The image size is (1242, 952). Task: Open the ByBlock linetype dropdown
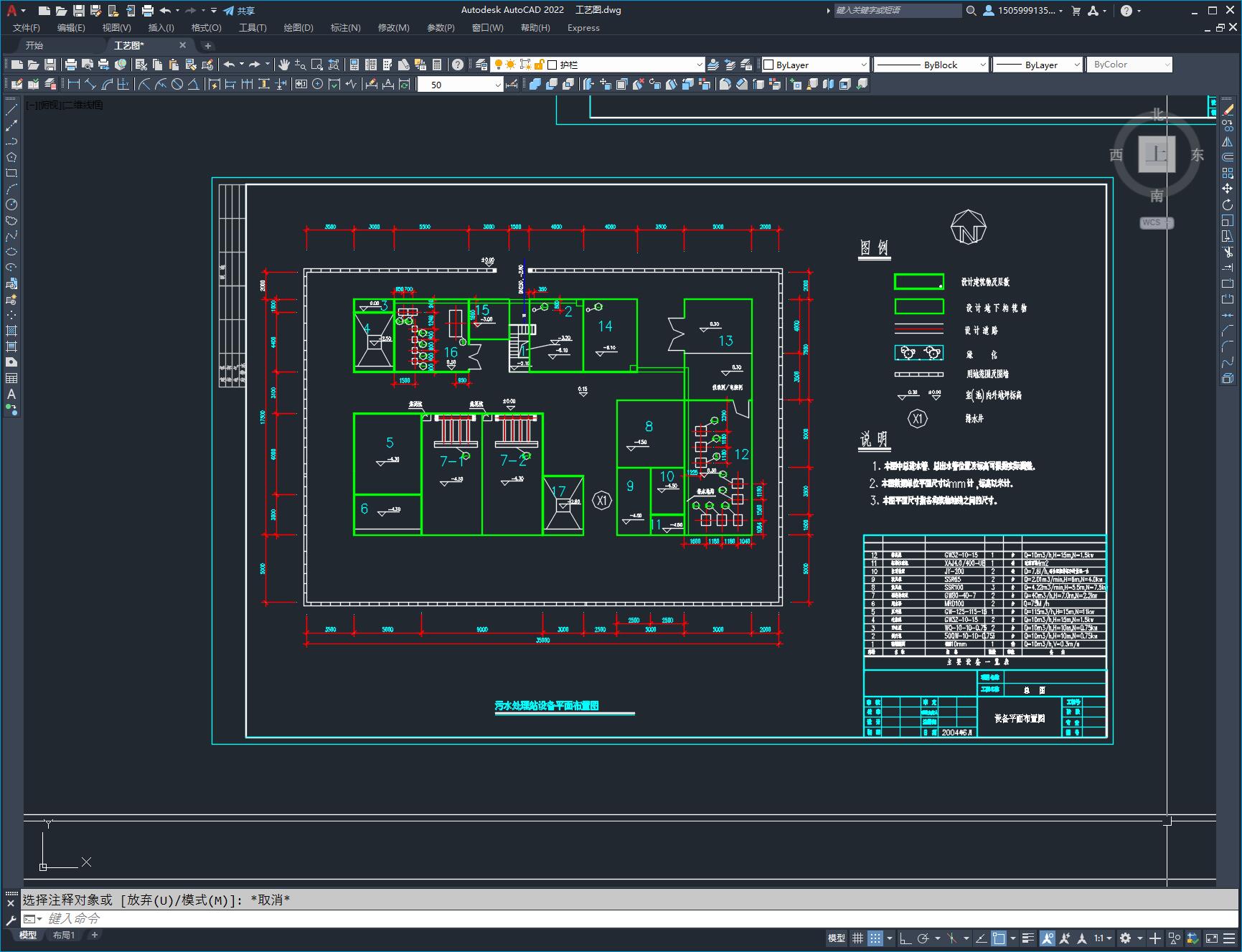(x=931, y=65)
